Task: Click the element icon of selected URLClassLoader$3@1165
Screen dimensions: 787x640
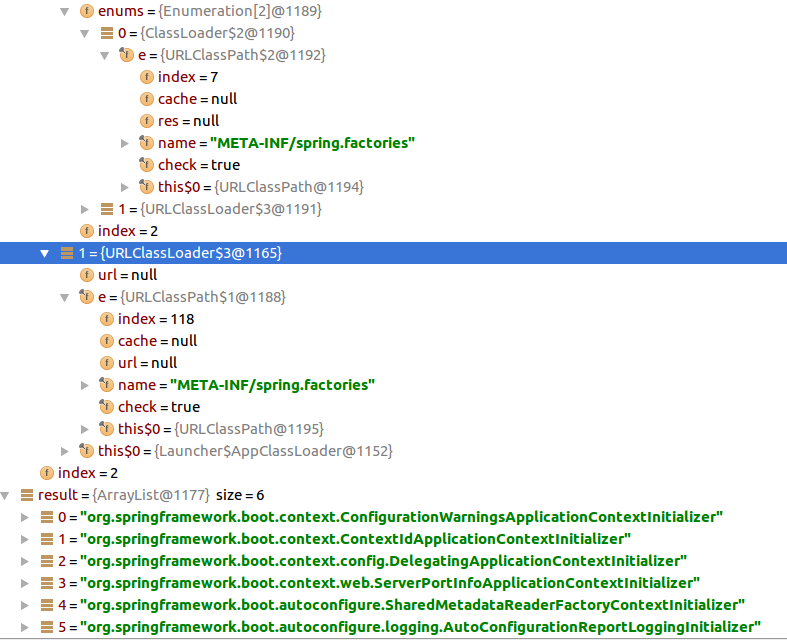Action: [67, 253]
